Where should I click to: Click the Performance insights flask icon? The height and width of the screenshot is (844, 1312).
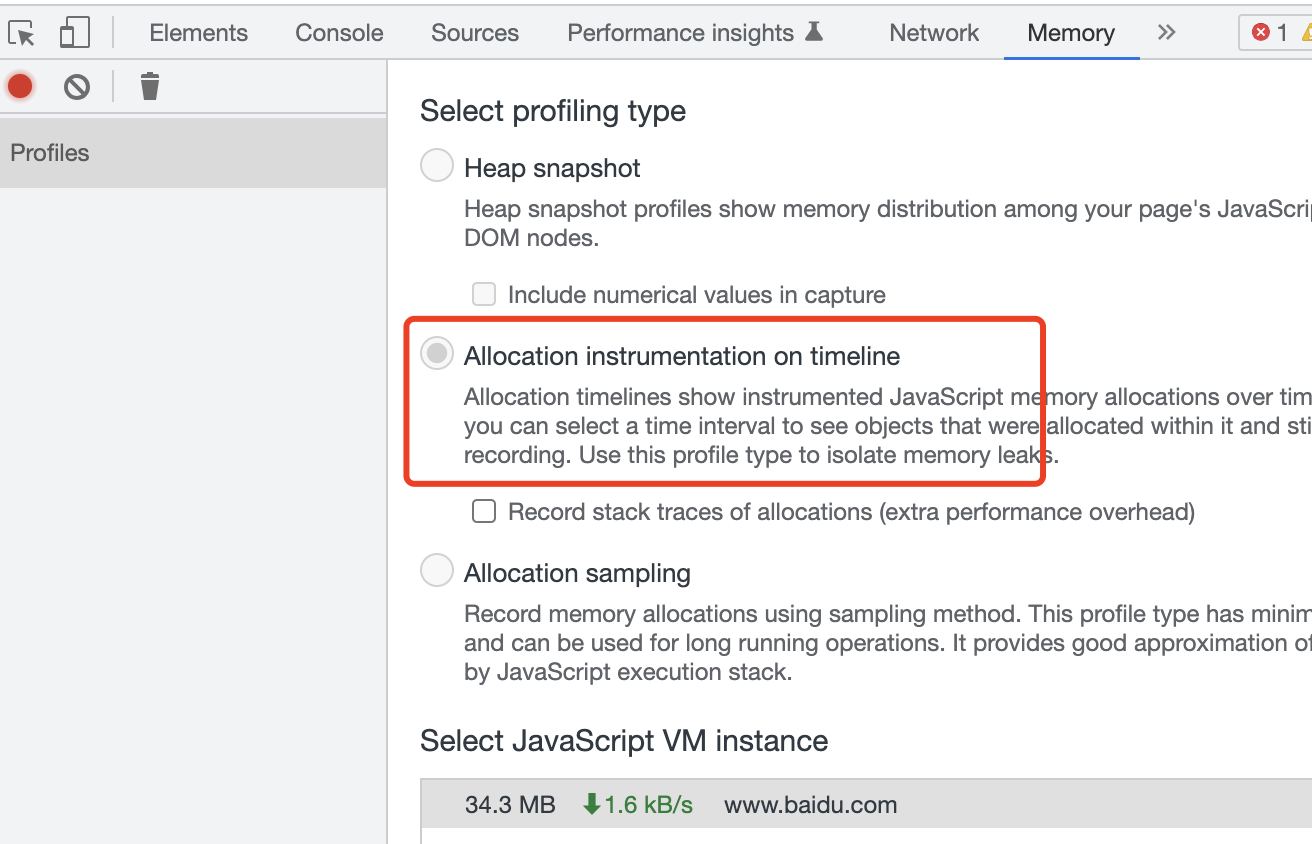[815, 32]
